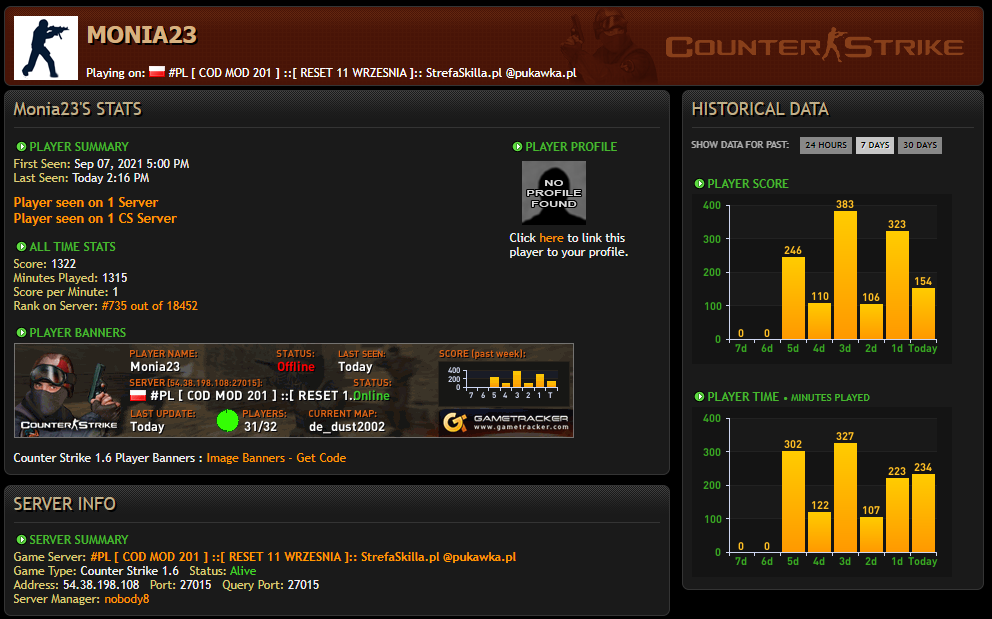
Task: Click the Poland flag in the header
Action: pyautogui.click(x=157, y=72)
